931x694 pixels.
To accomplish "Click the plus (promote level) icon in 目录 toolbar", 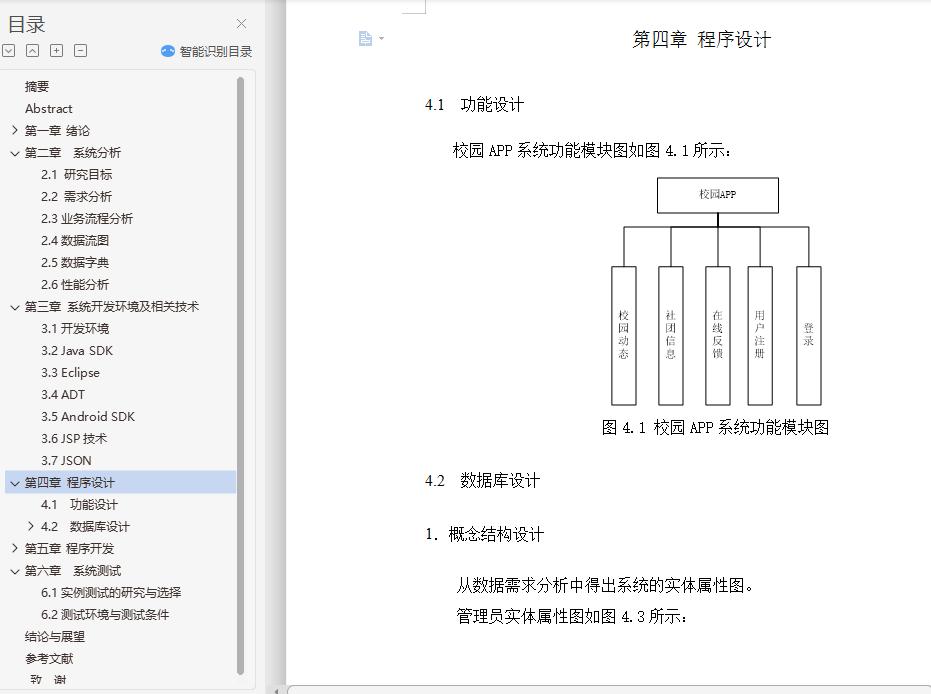I will coord(56,51).
